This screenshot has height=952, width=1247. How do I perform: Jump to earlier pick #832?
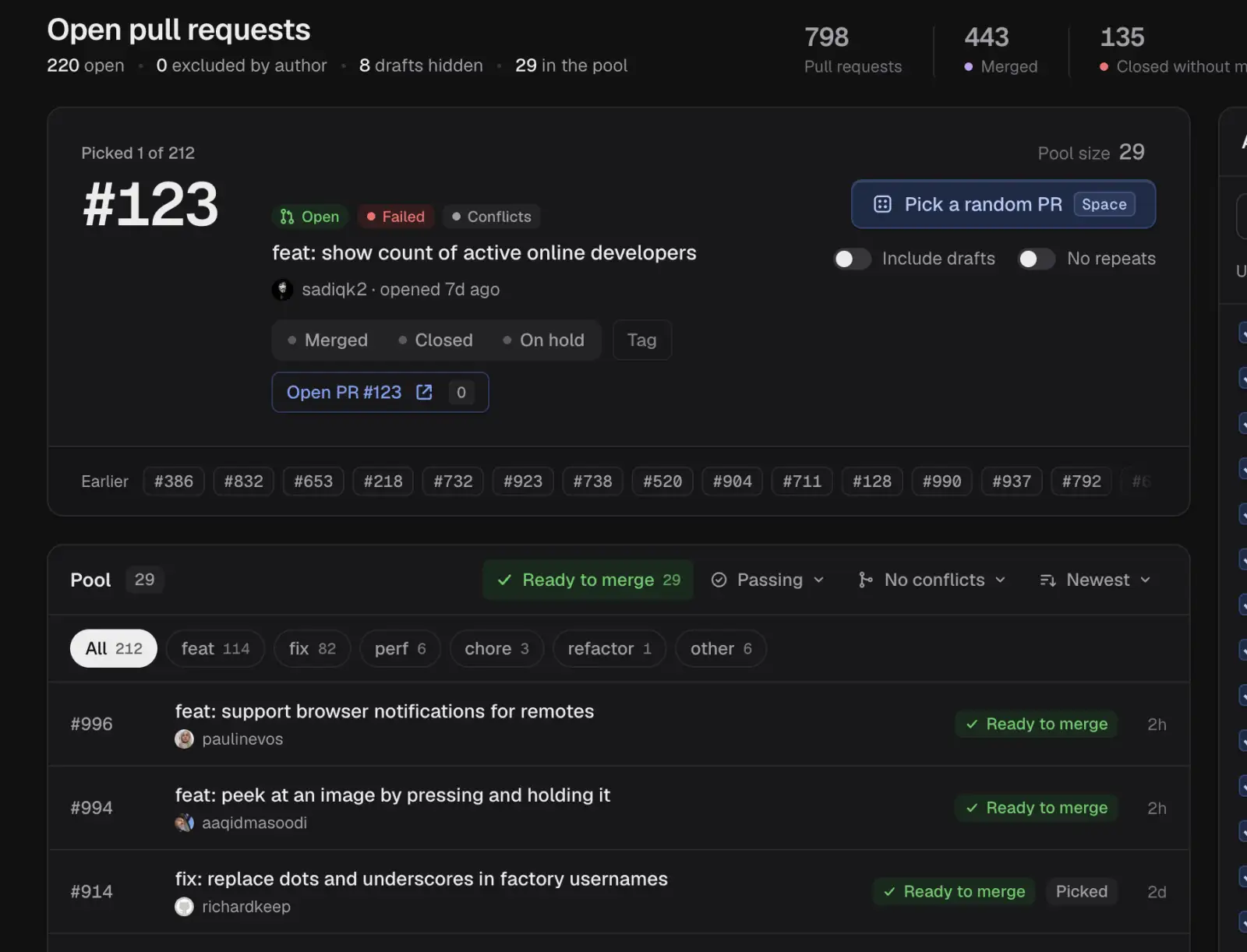click(244, 481)
